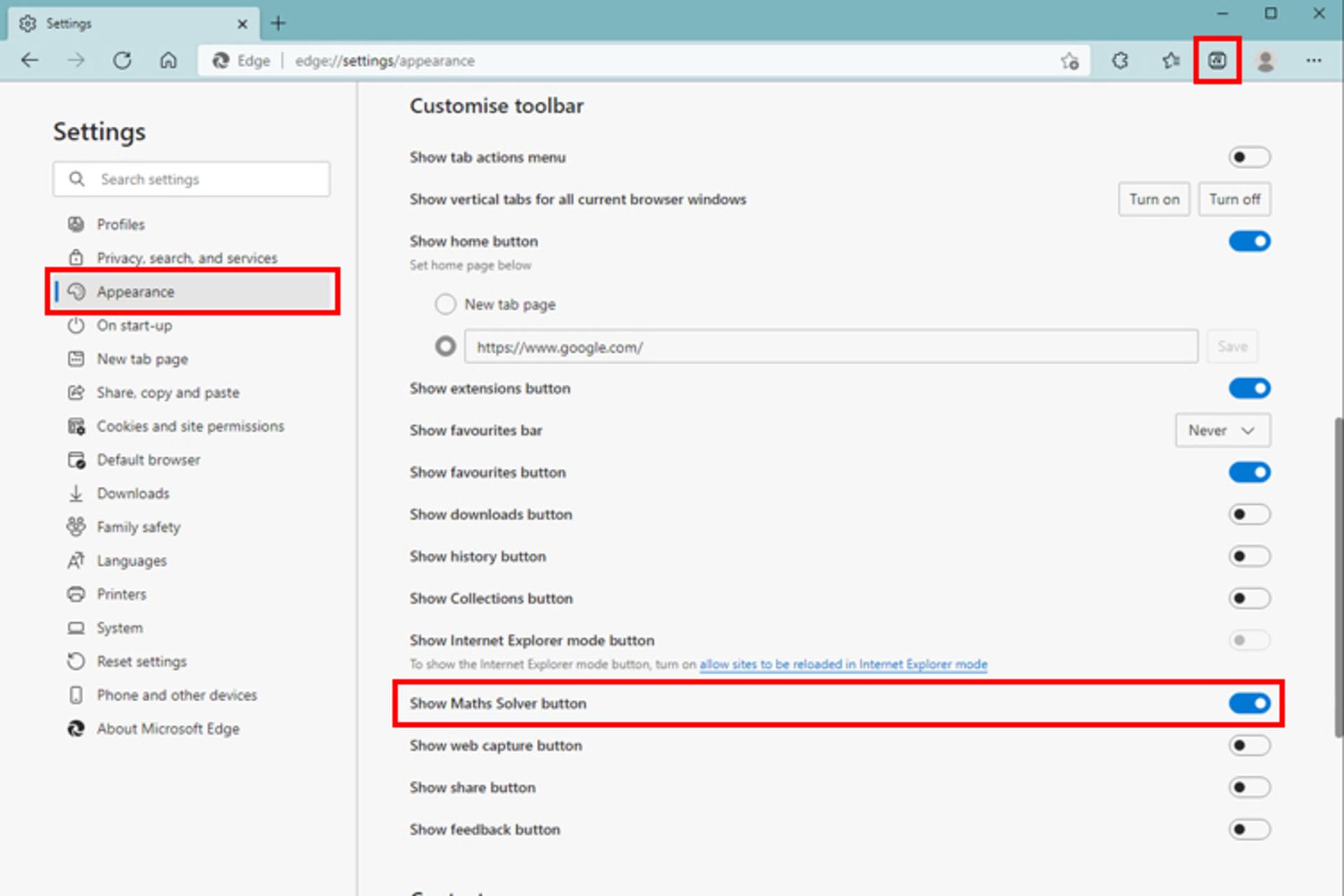Screen dimensions: 1344x896
Task: Expand the Show favourites bar dropdown
Action: (1223, 430)
